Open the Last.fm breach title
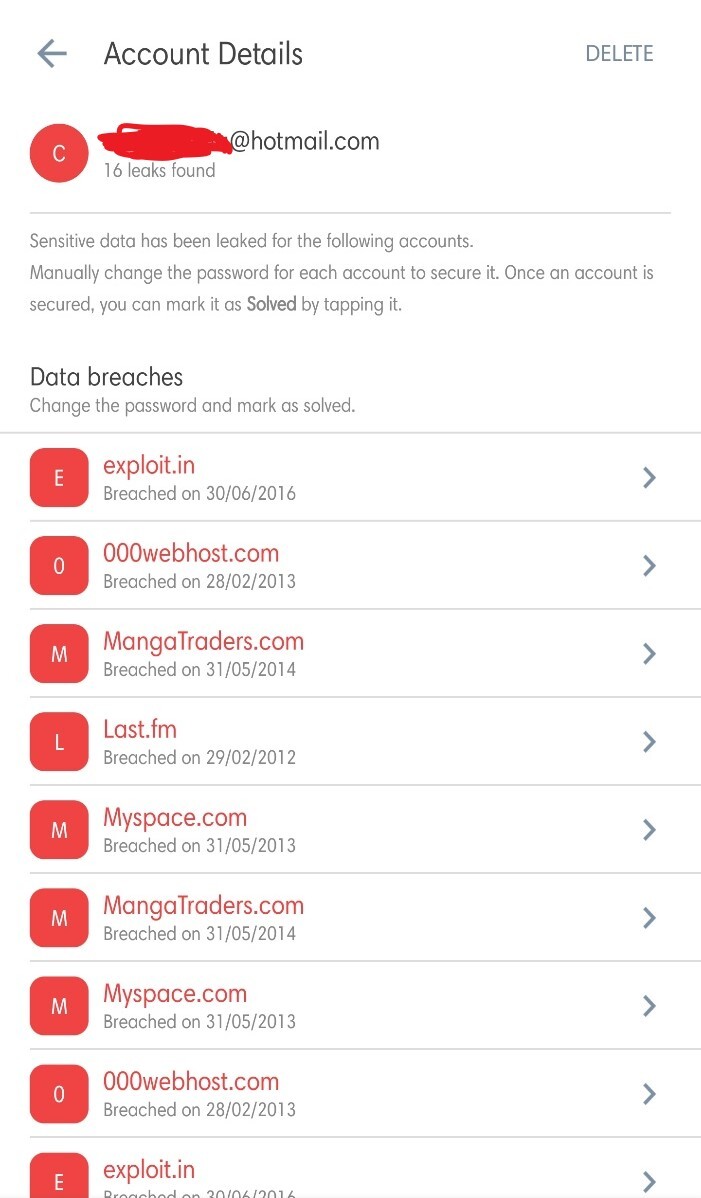 pyautogui.click(x=140, y=730)
